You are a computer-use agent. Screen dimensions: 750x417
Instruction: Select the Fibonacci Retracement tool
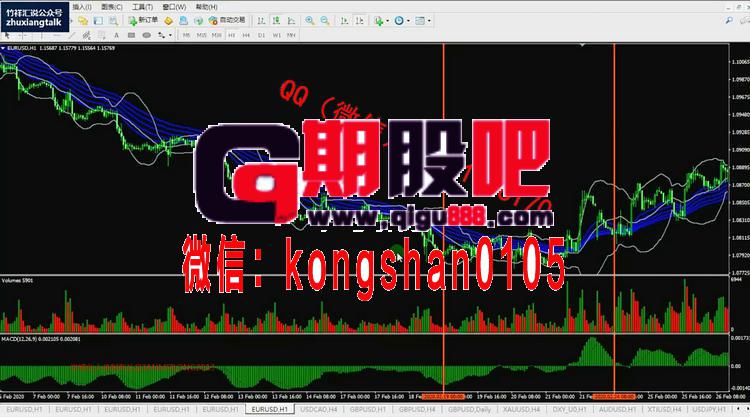101,35
